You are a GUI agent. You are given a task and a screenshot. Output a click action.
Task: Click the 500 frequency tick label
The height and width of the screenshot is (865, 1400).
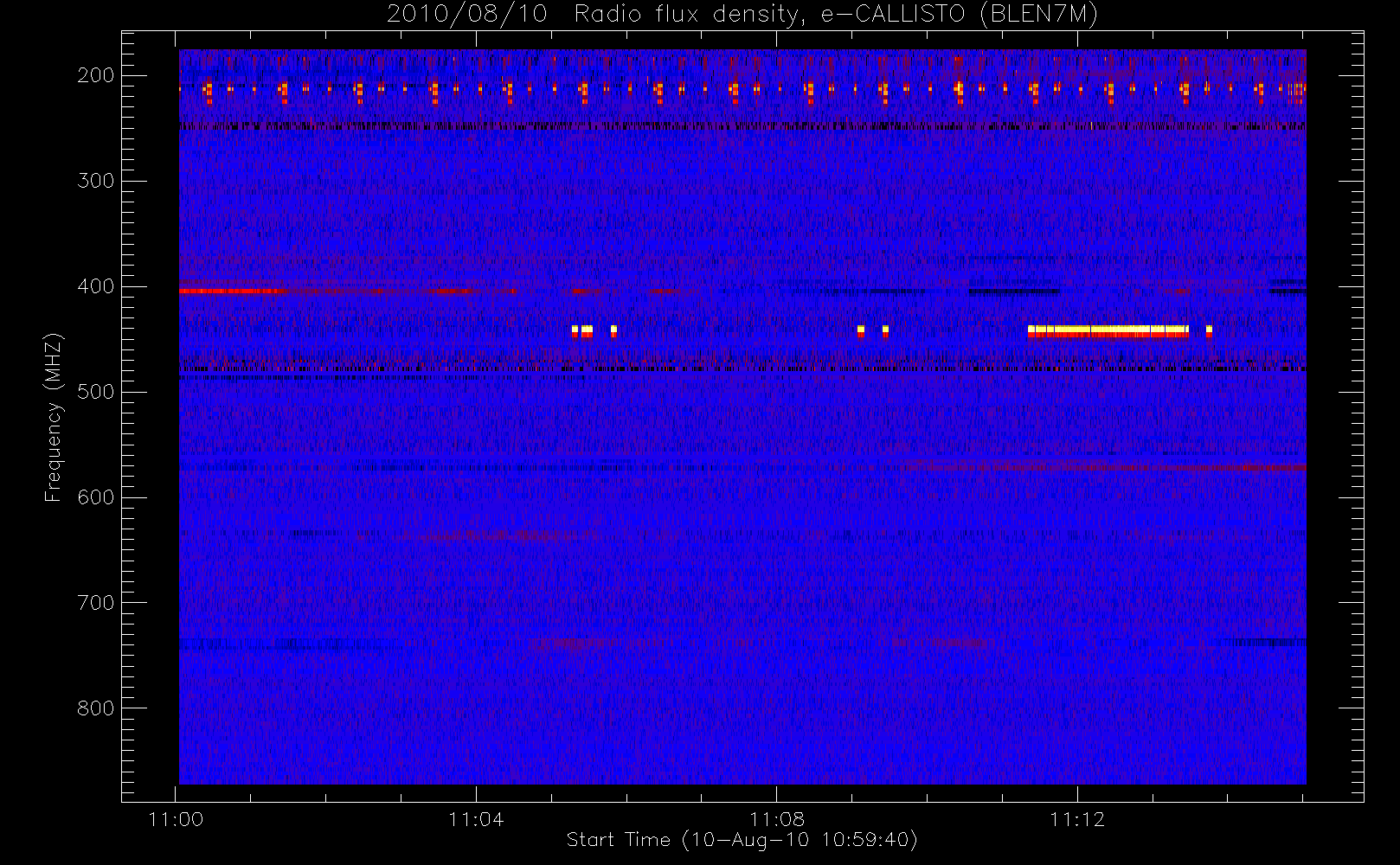96,392
